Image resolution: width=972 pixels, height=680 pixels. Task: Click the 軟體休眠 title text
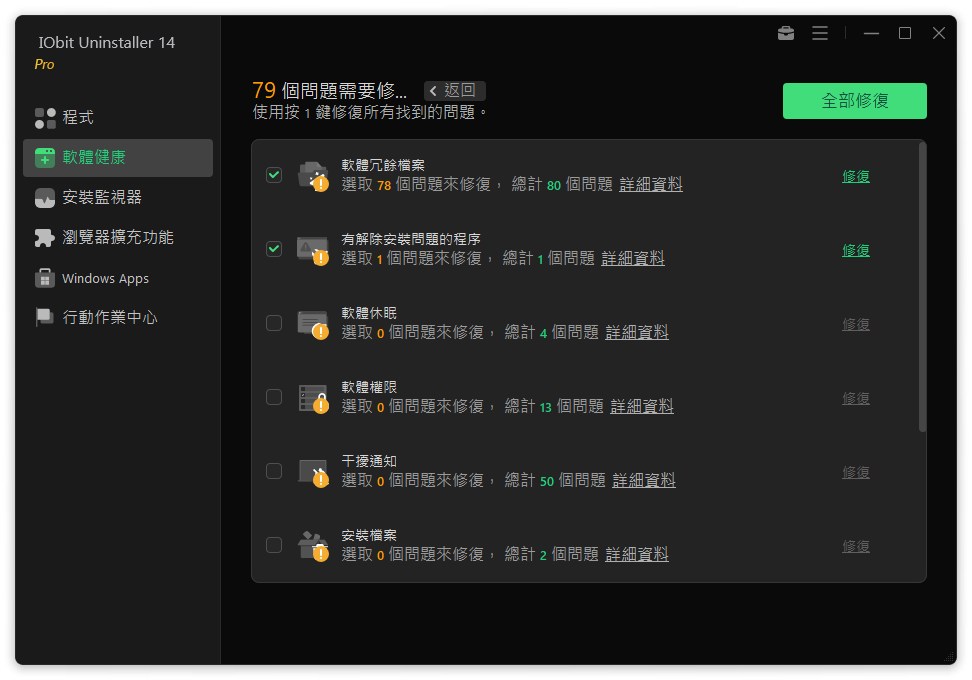click(x=369, y=314)
